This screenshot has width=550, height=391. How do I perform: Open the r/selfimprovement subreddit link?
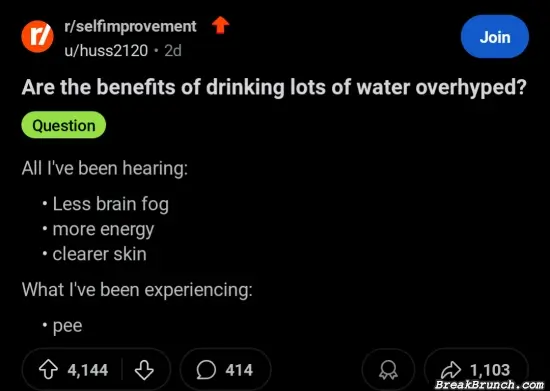click(130, 26)
